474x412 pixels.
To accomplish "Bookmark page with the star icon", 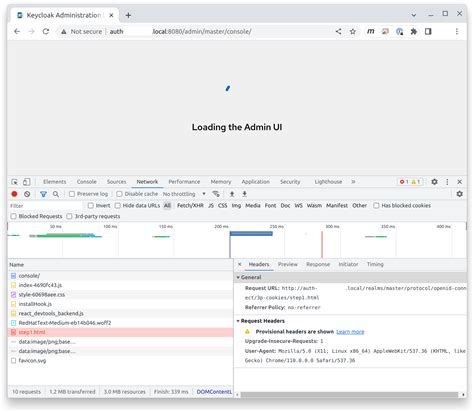I will click(353, 31).
